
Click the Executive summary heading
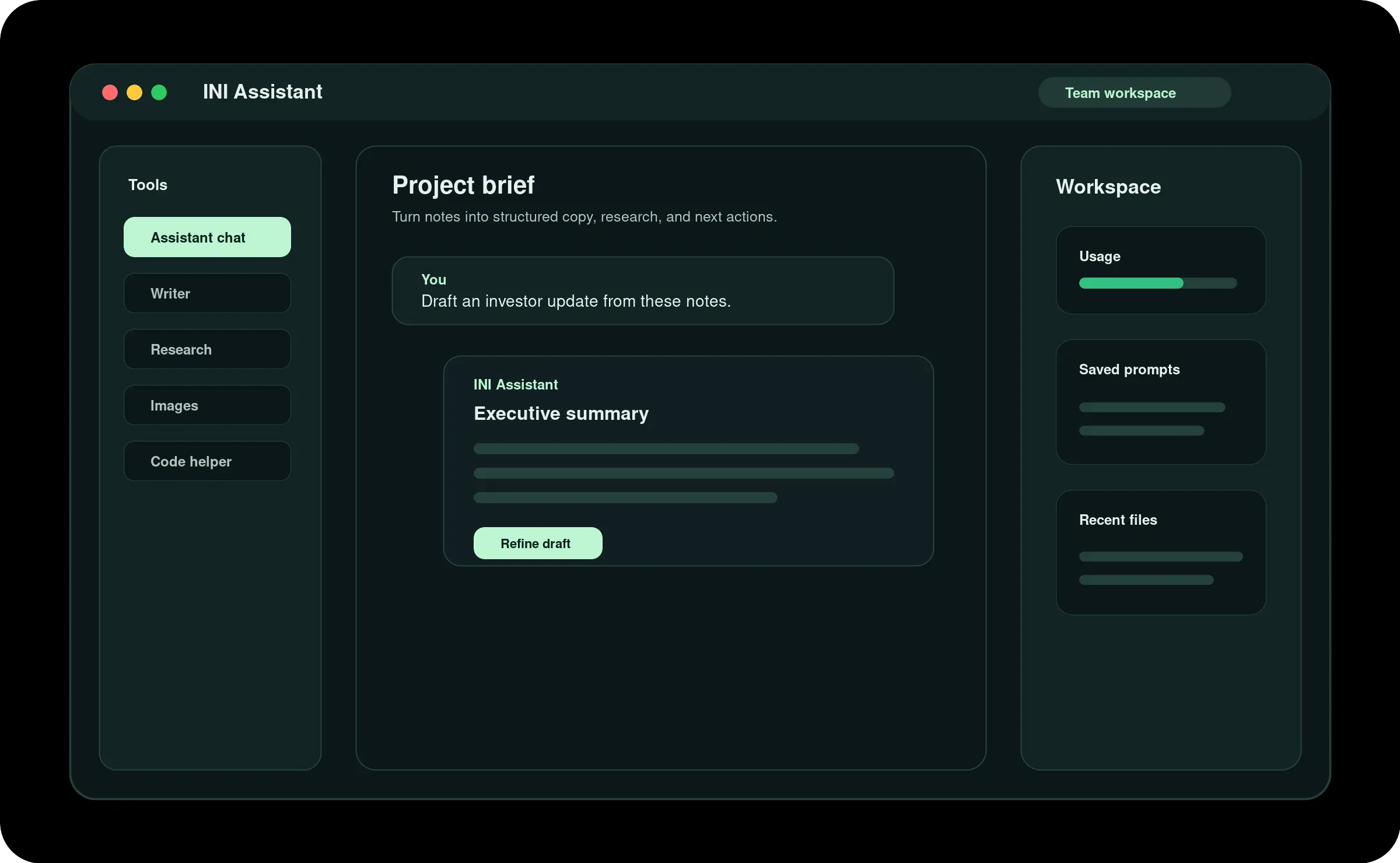tap(561, 413)
